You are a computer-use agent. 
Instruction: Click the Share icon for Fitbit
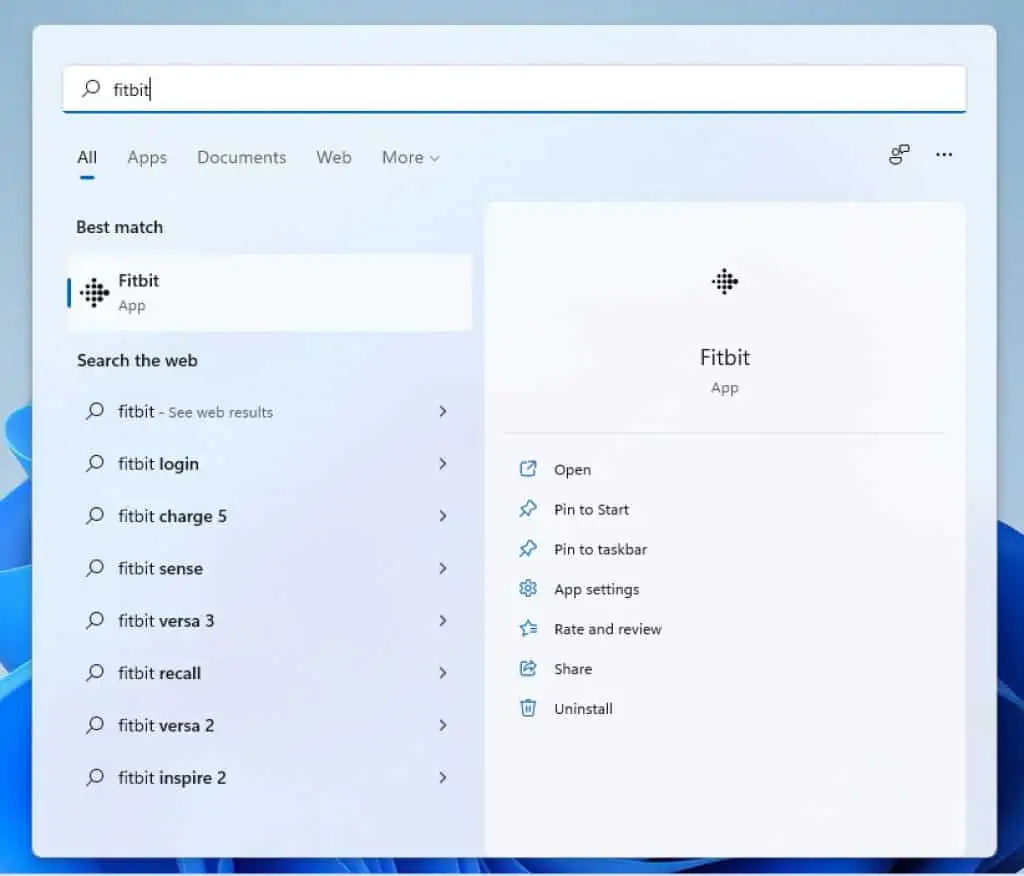click(529, 669)
